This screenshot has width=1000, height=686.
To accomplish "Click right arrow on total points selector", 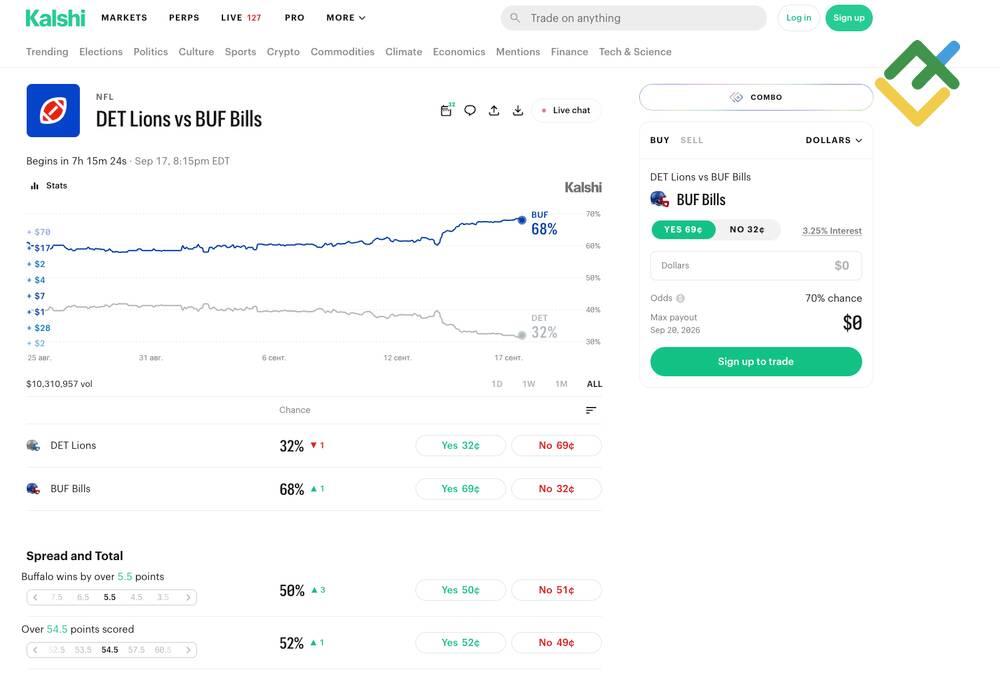I will (188, 650).
